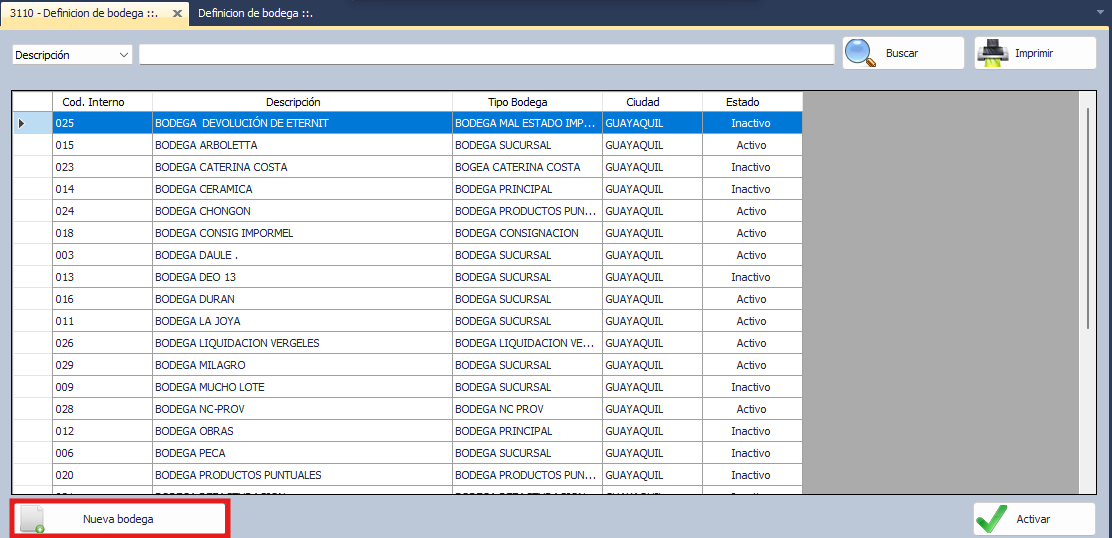Viewport: 1112px width, 538px height.
Task: Click the Ciudad column header
Action: click(x=652, y=102)
